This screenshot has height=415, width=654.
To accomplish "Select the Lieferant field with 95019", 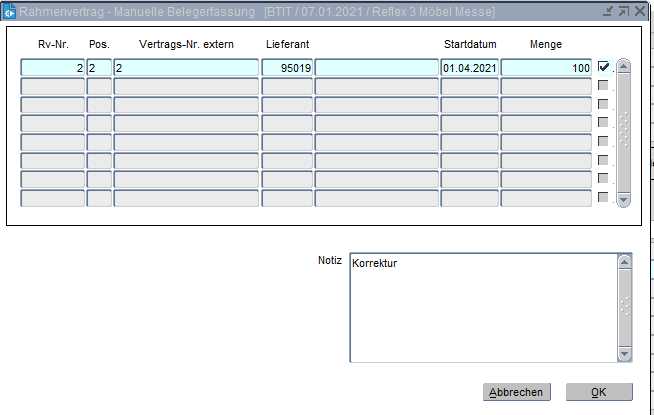I will click(287, 68).
